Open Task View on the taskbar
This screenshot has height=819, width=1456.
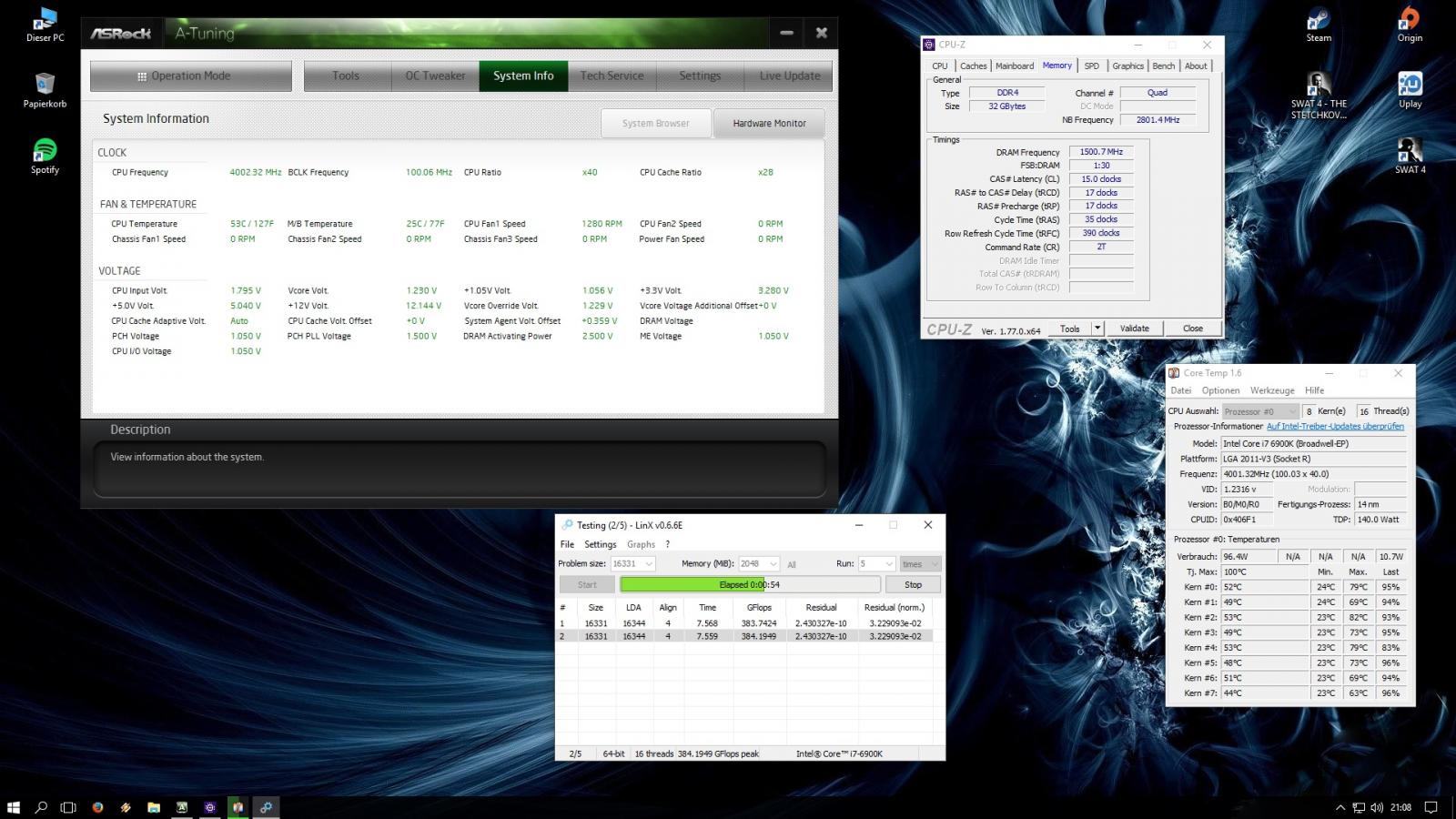pyautogui.click(x=68, y=807)
